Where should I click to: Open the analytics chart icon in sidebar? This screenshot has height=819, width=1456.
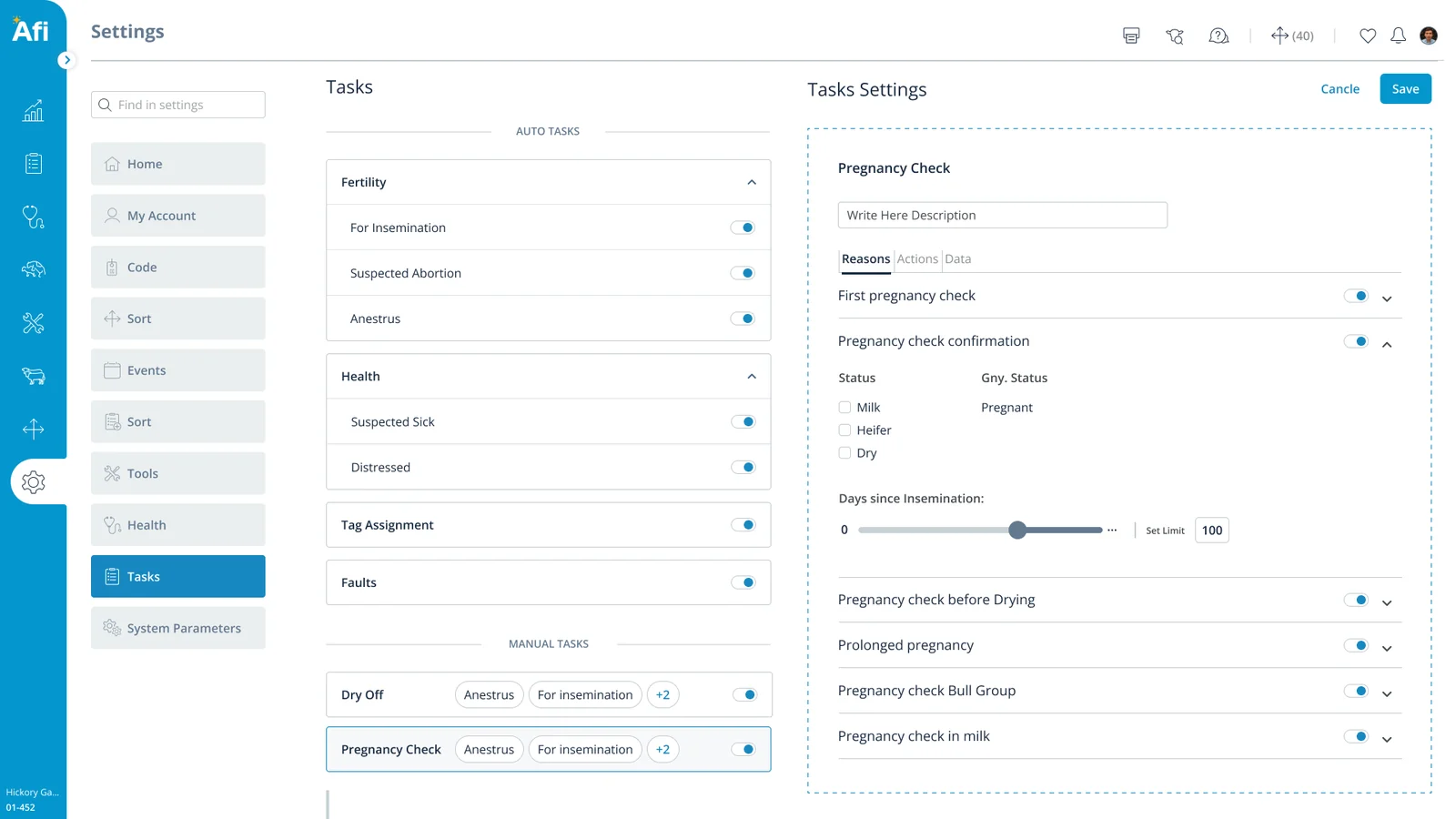pos(33,111)
